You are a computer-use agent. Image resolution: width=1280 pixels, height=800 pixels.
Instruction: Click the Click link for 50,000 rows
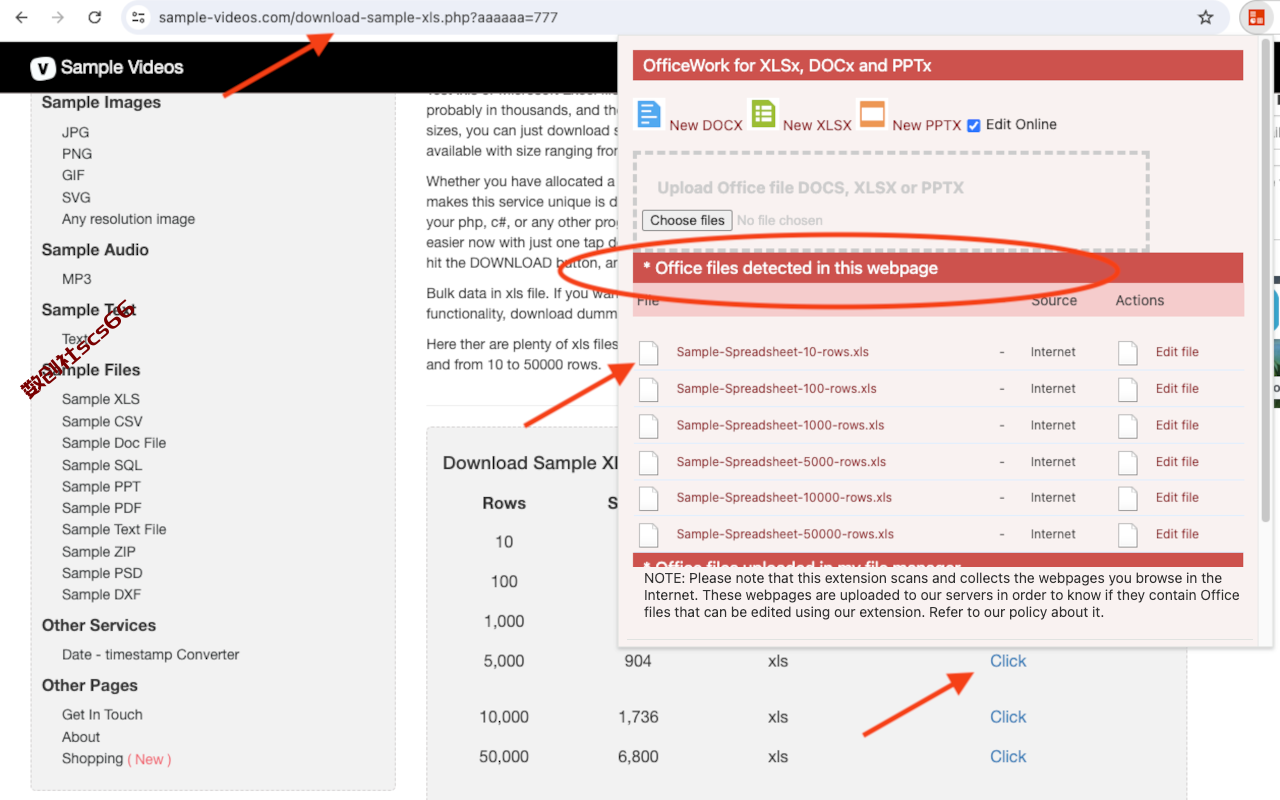(1008, 757)
